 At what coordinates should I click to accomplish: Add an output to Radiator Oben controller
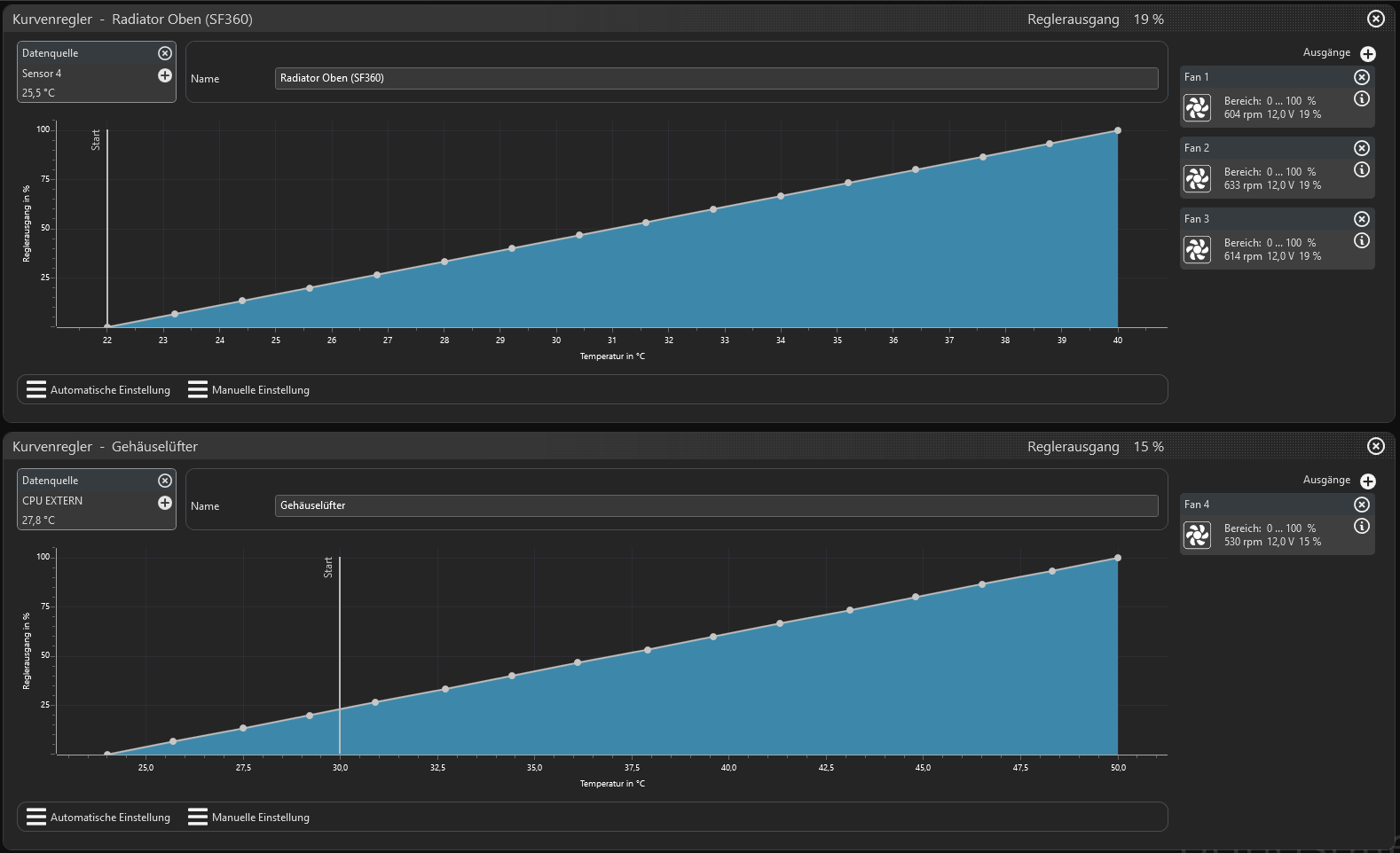pos(1368,54)
